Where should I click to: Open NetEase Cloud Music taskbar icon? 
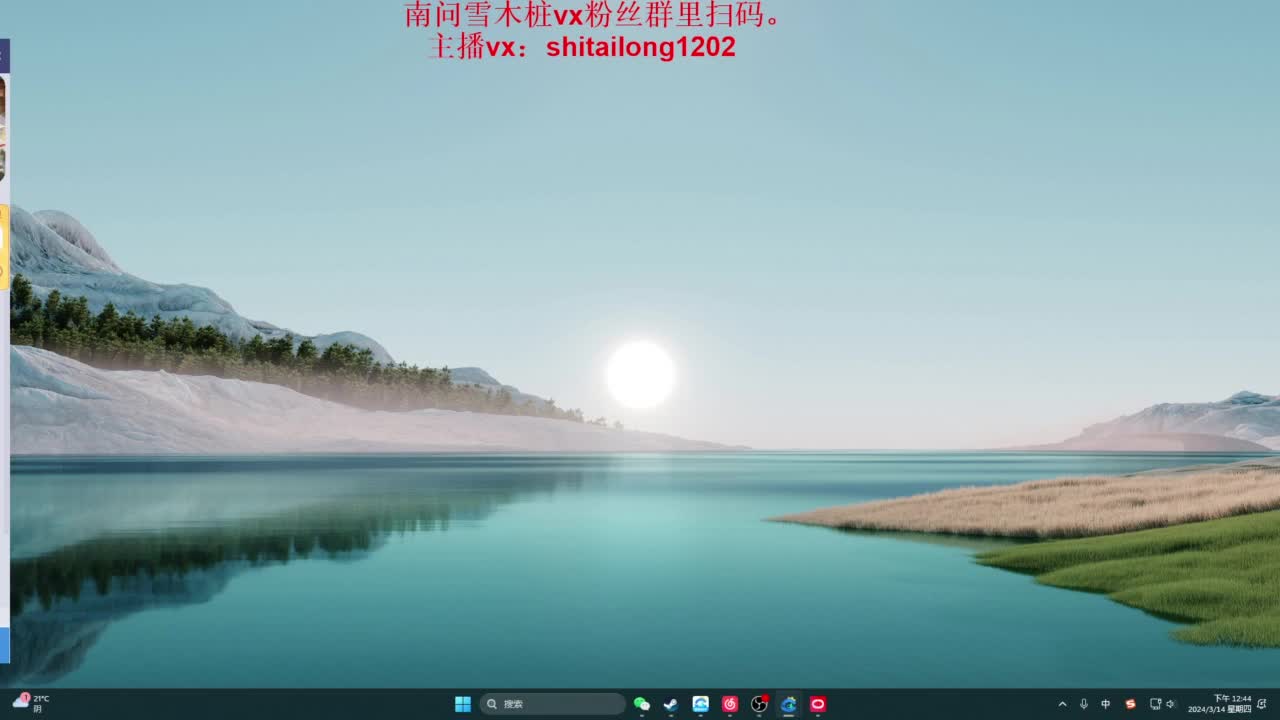click(x=730, y=704)
